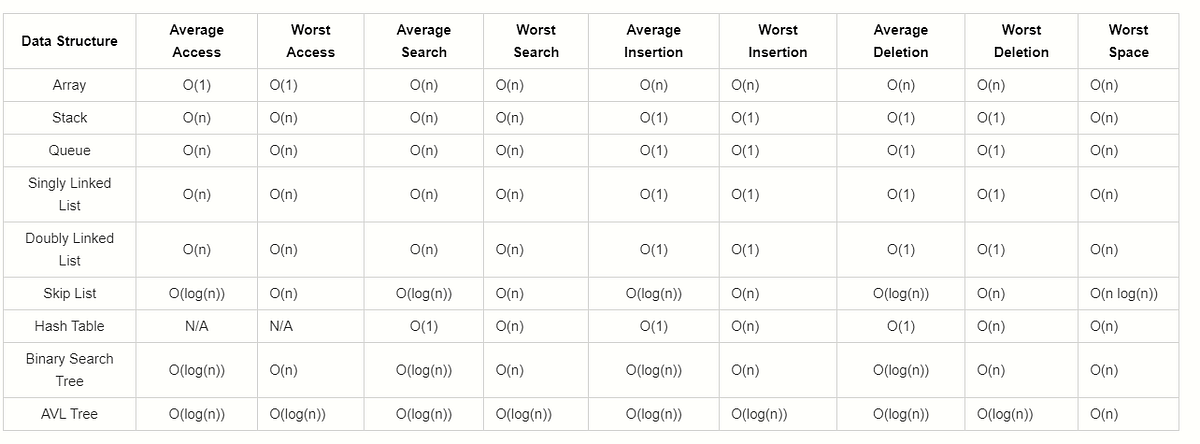Select Array's Average Access O(1) cell
The image size is (1200, 444).
(x=196, y=85)
